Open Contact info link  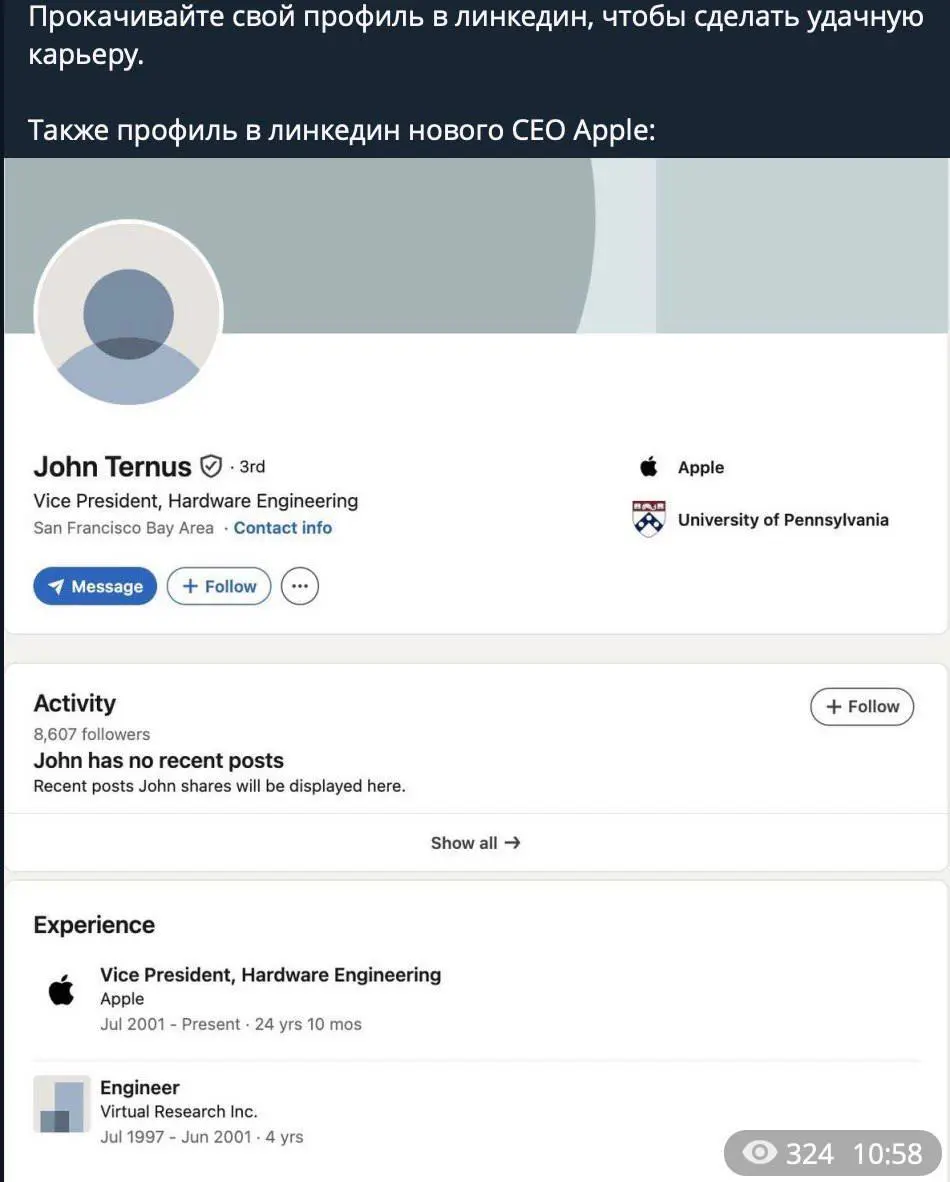coord(283,528)
